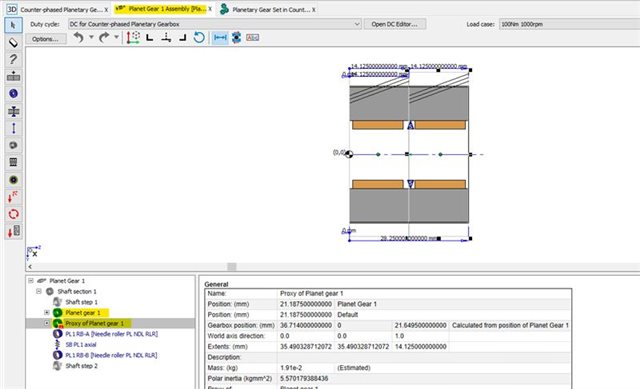The height and width of the screenshot is (389, 640).
Task: Open the Load case dropdown field
Action: pos(570,24)
